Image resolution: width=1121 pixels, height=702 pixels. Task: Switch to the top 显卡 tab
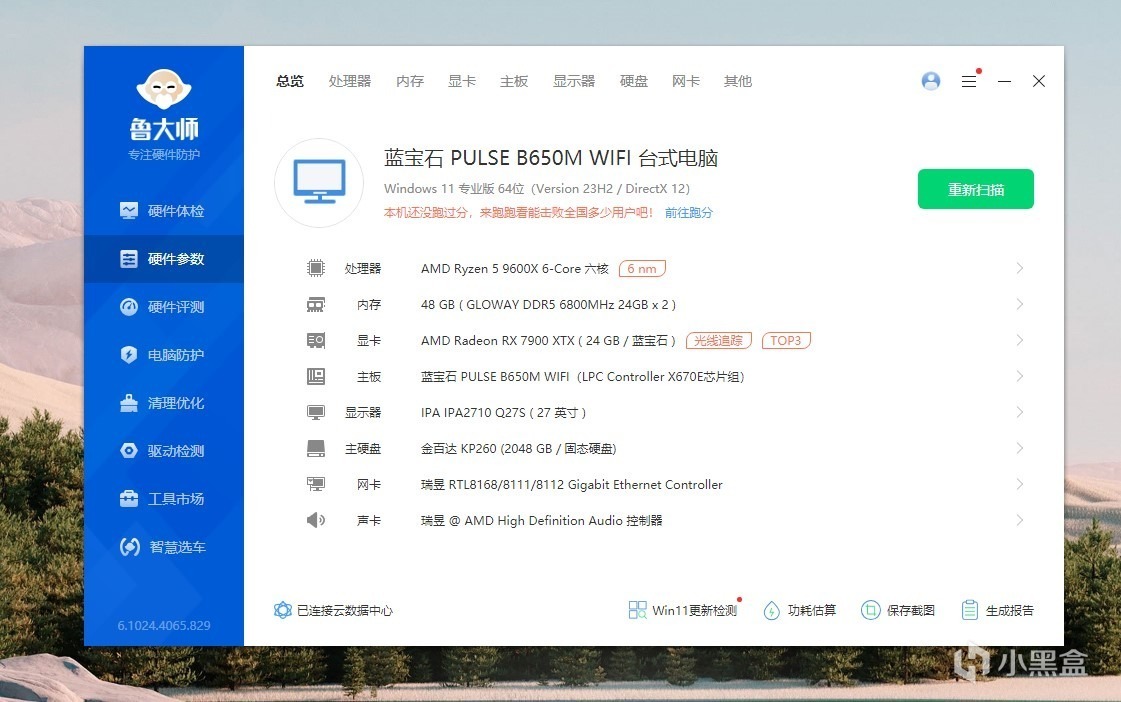462,81
